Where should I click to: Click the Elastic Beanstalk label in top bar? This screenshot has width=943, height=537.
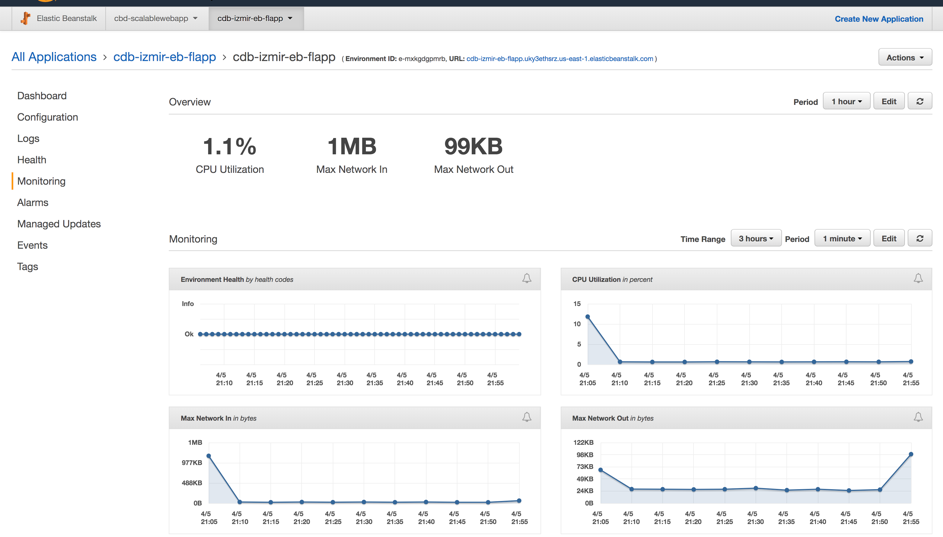[x=66, y=19]
